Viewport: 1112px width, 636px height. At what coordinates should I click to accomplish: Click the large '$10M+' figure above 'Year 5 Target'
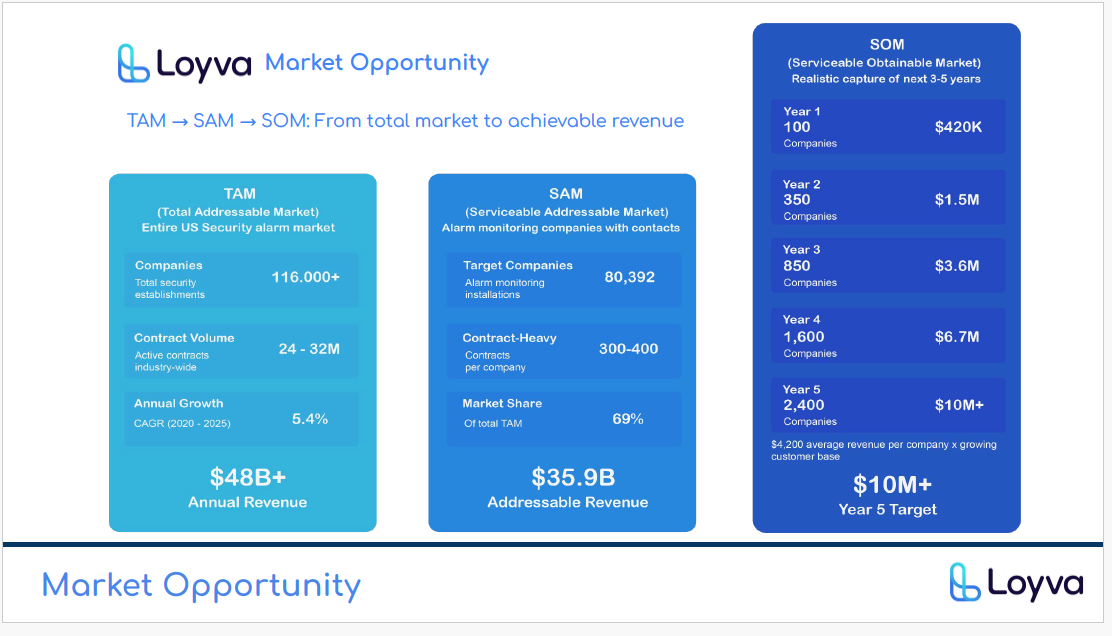click(892, 485)
